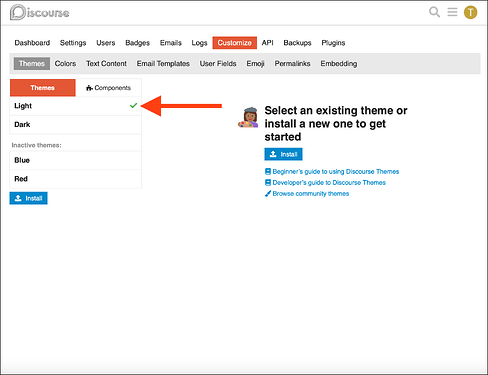Open the Settings admin tab
This screenshot has height=375, width=488.
(x=73, y=43)
